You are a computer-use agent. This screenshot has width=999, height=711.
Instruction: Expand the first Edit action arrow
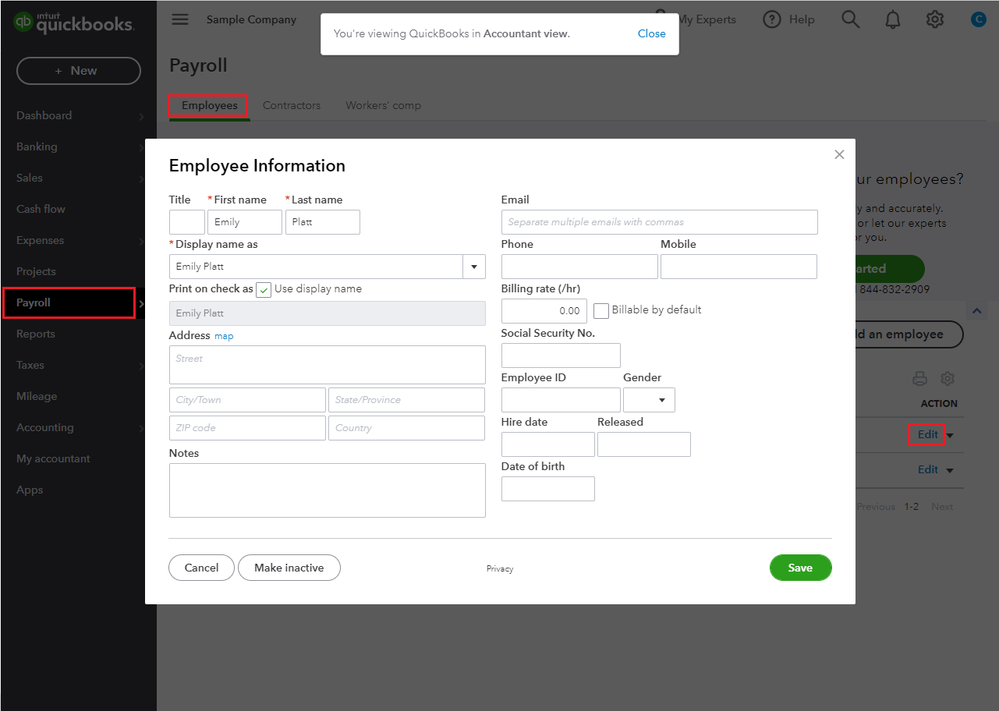(950, 435)
